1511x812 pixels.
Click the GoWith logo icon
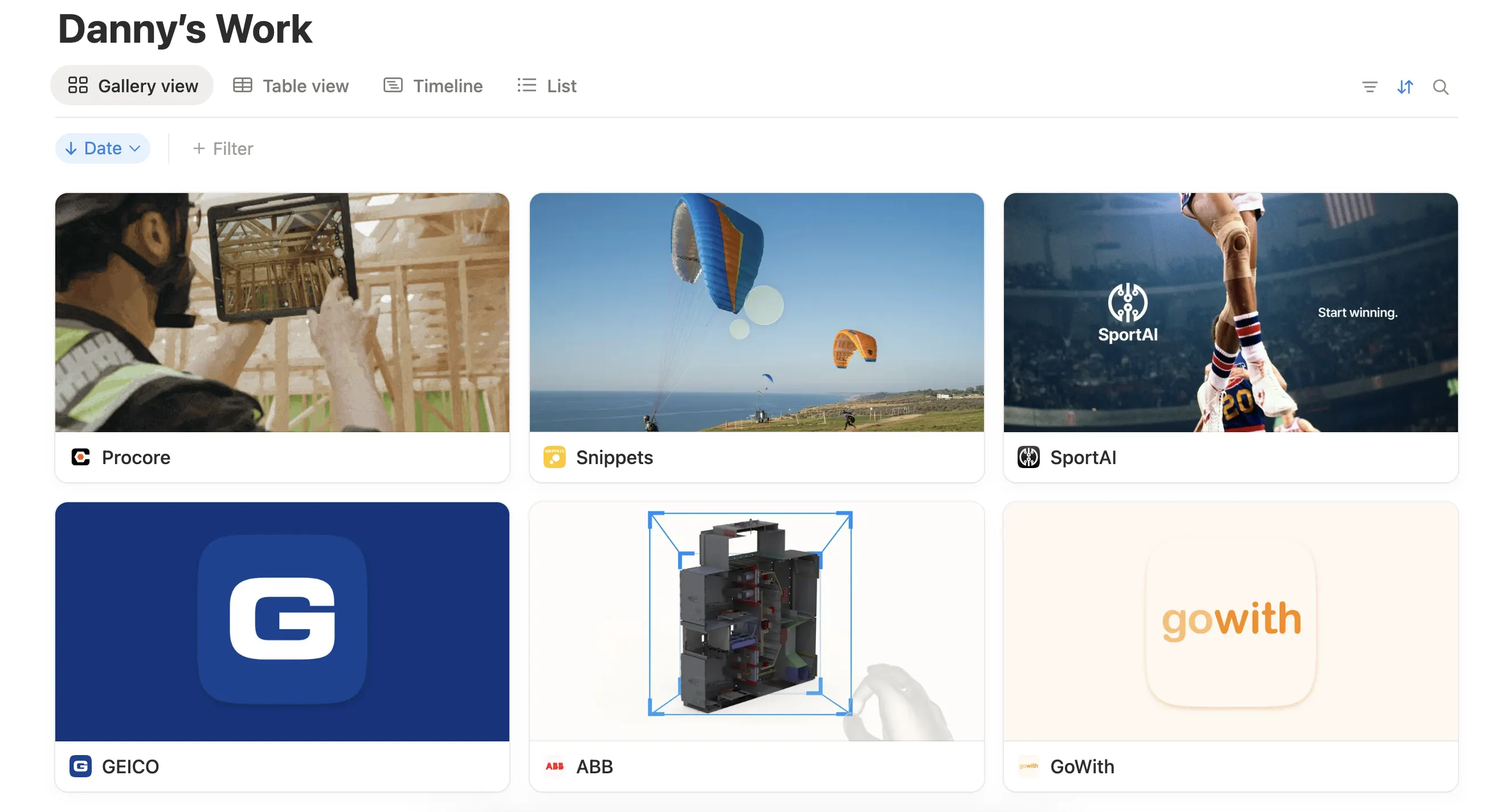(1028, 766)
